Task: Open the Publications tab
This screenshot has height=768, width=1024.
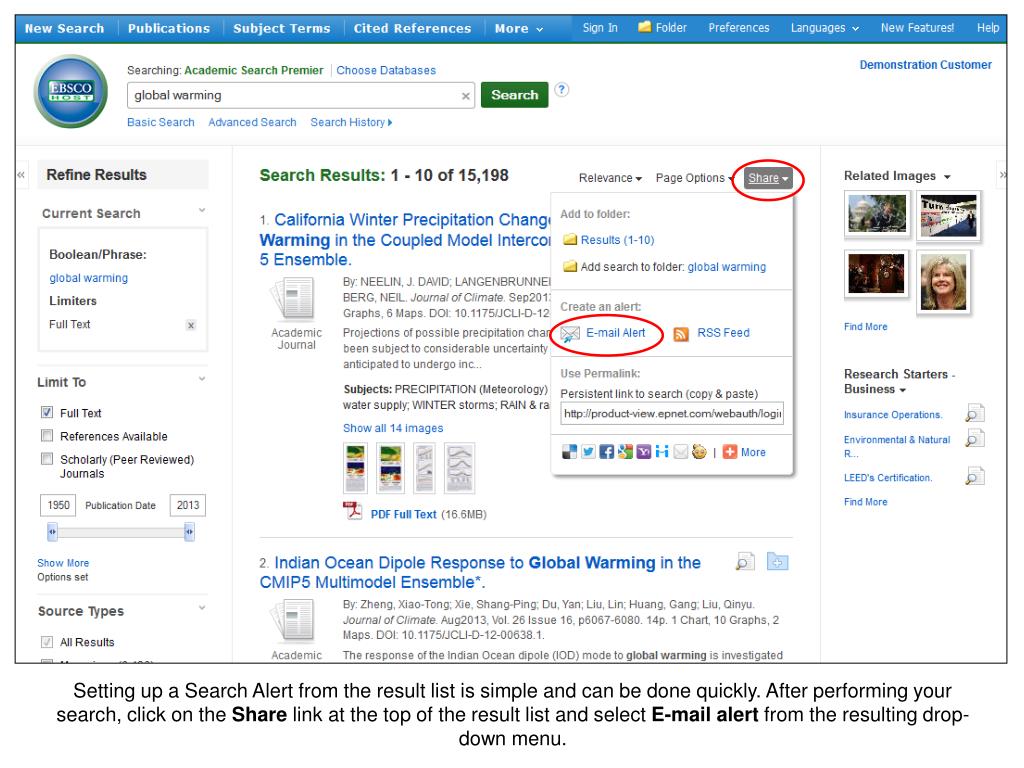Action: pyautogui.click(x=168, y=28)
